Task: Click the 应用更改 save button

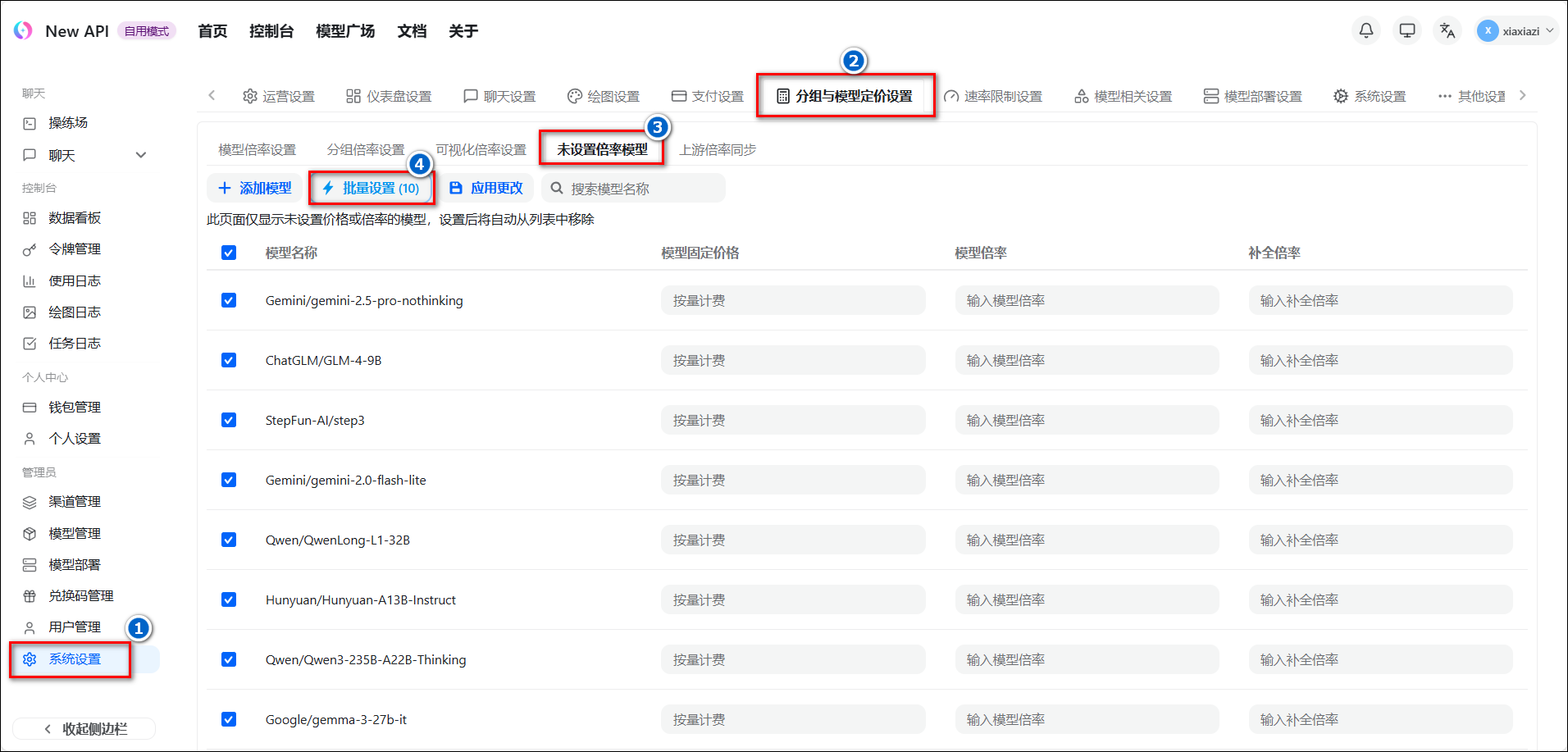Action: 487,188
